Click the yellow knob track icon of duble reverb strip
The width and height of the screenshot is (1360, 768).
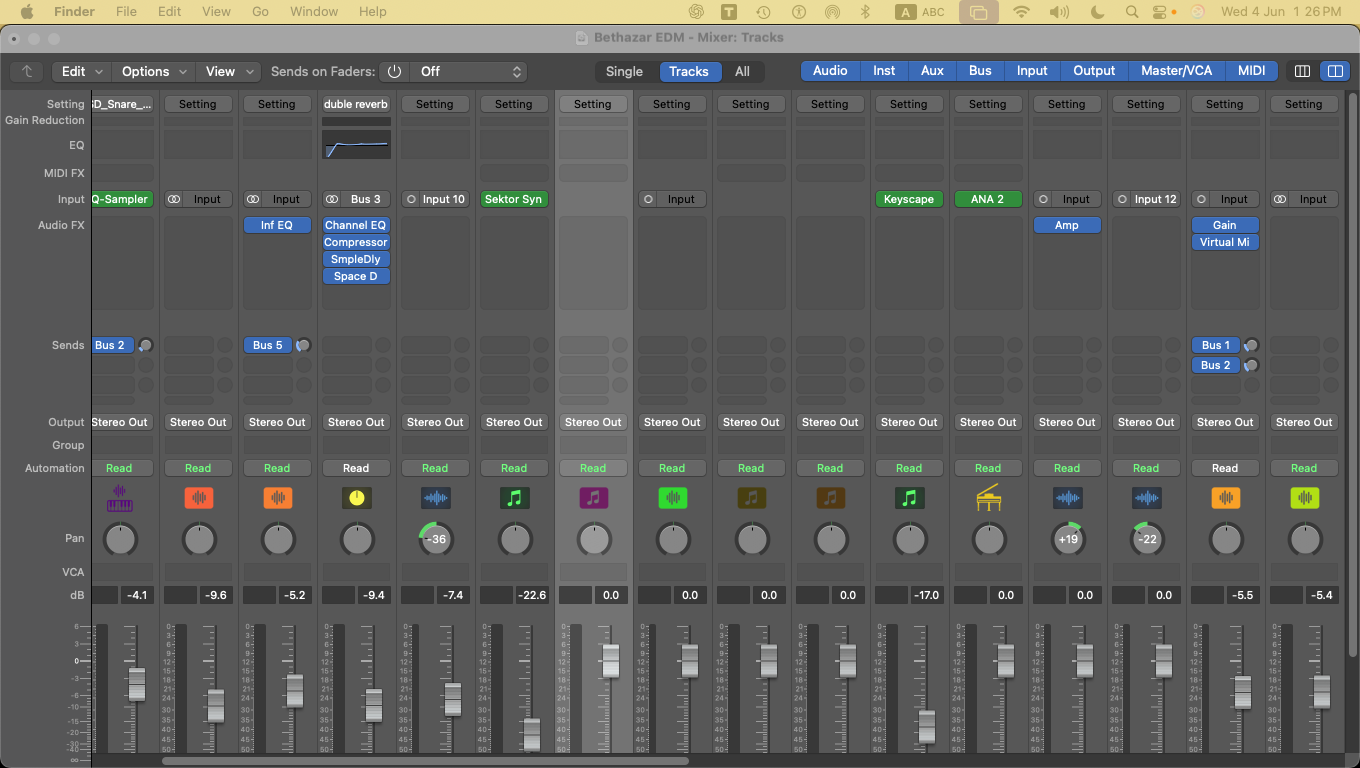click(x=356, y=497)
